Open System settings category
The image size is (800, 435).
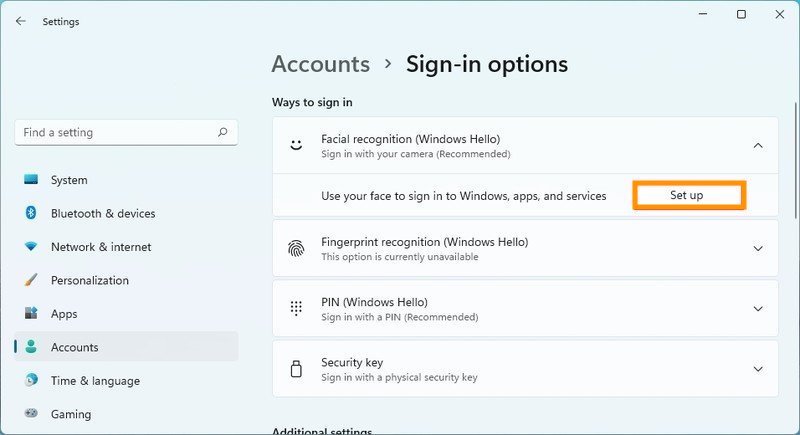(126, 180)
